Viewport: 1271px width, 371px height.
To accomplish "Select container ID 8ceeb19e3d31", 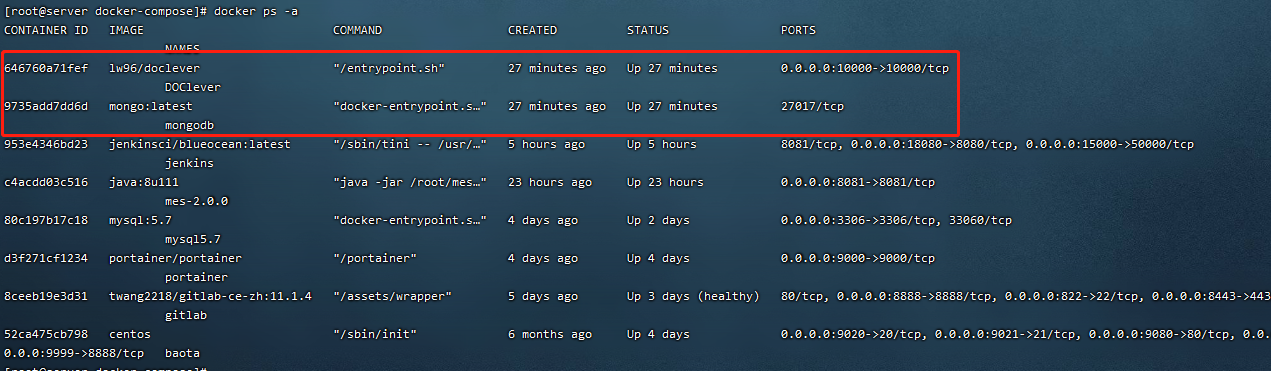I will pyautogui.click(x=46, y=296).
